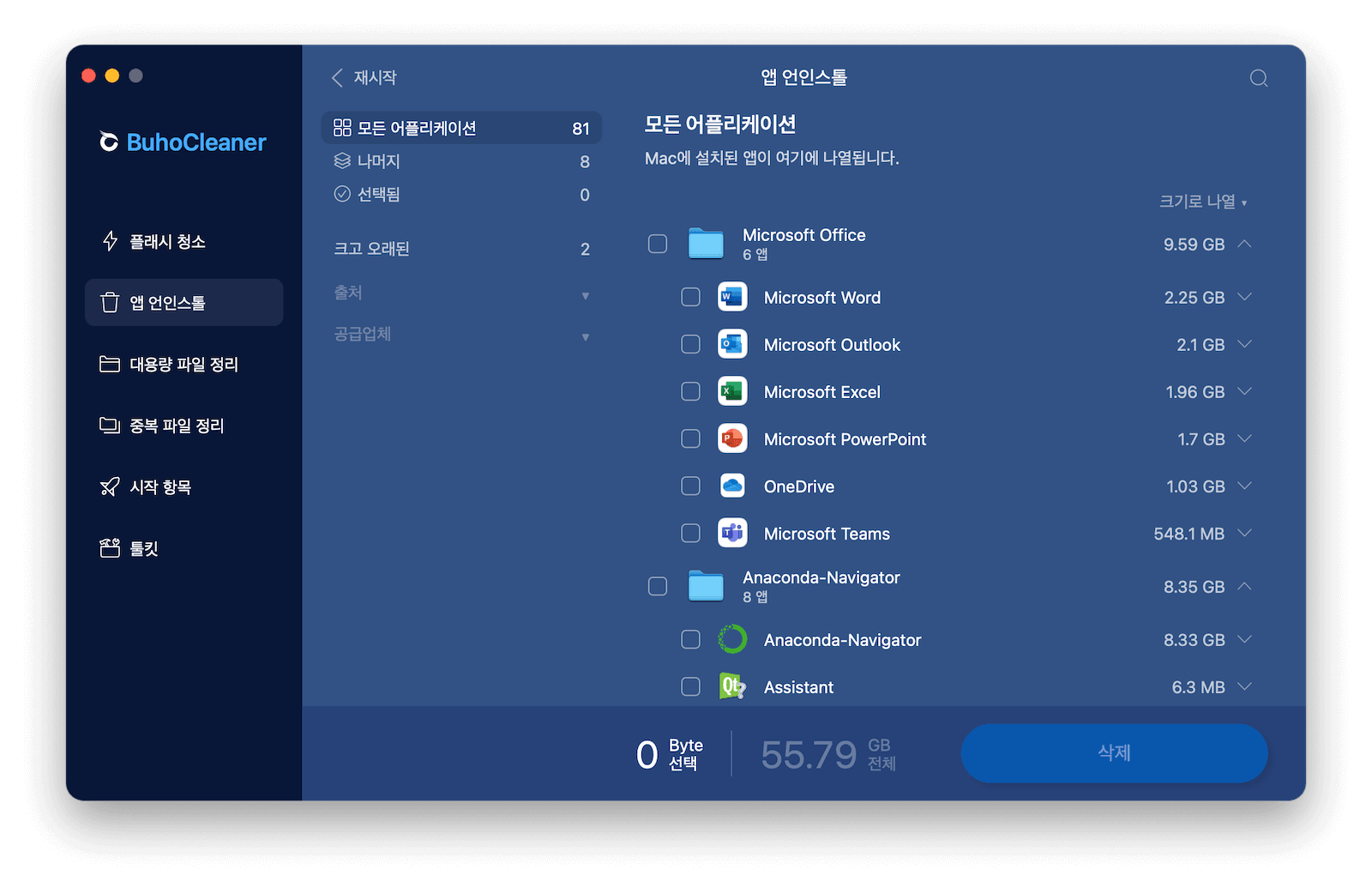Click the Microsoft Word app icon
This screenshot has width=1372, height=888.
pyautogui.click(x=732, y=297)
